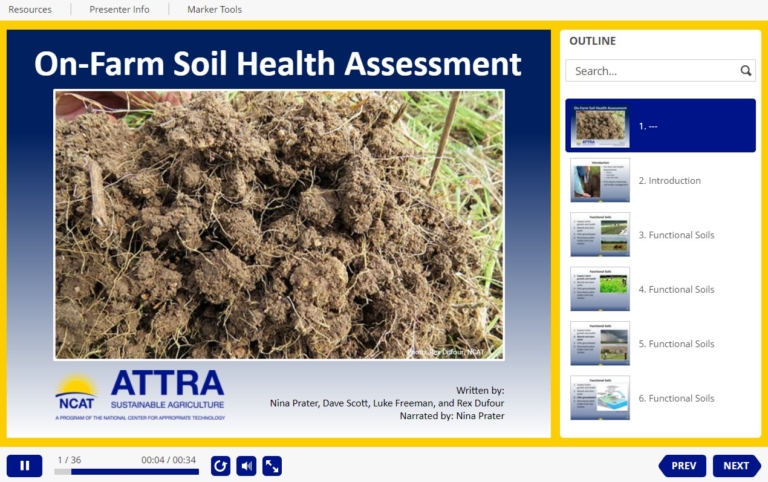768x482 pixels.
Task: Open the Marker Tools menu
Action: 214,10
